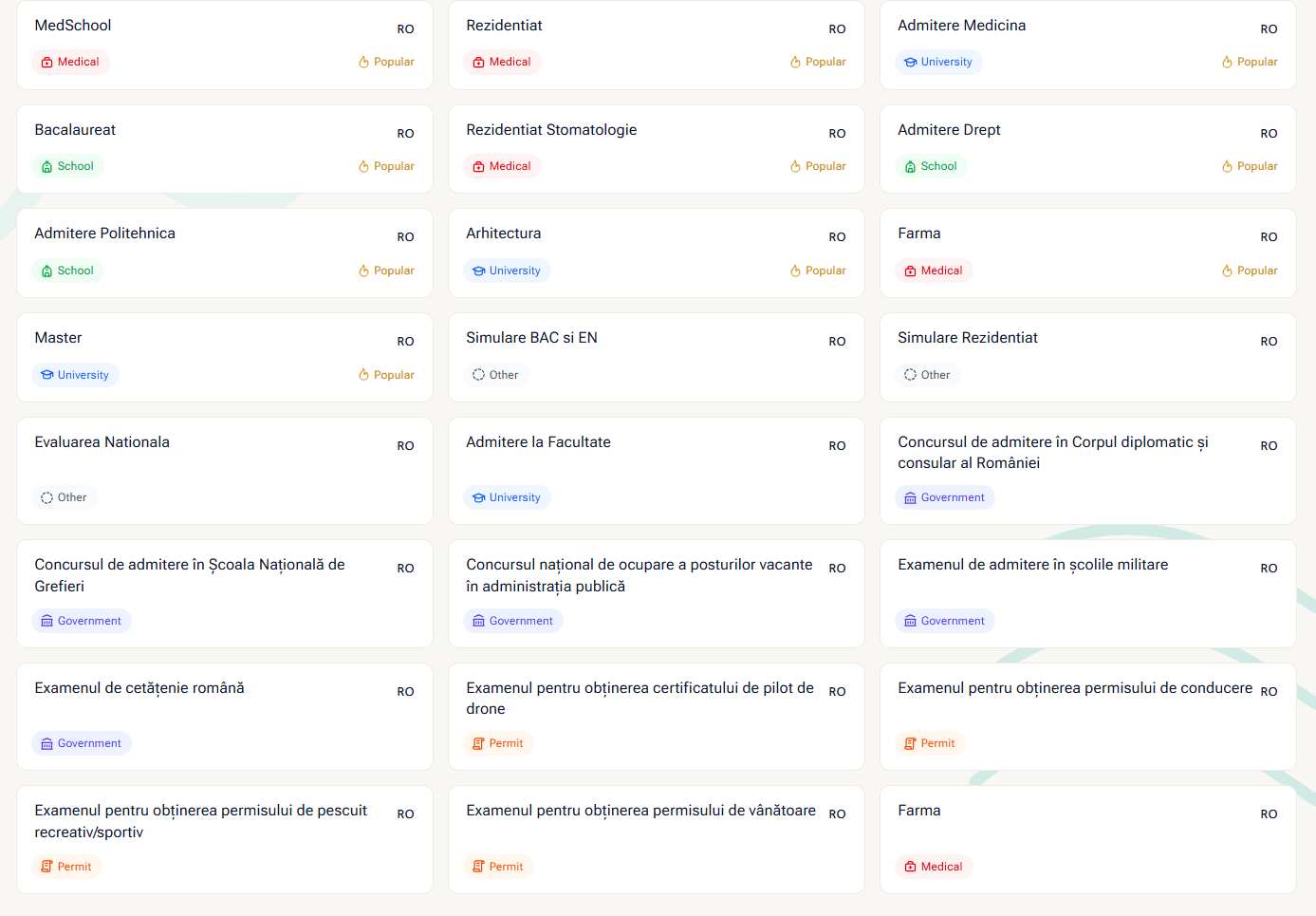Click the Permit icon on drone pilot card
The height and width of the screenshot is (916, 1316).
[x=478, y=744]
